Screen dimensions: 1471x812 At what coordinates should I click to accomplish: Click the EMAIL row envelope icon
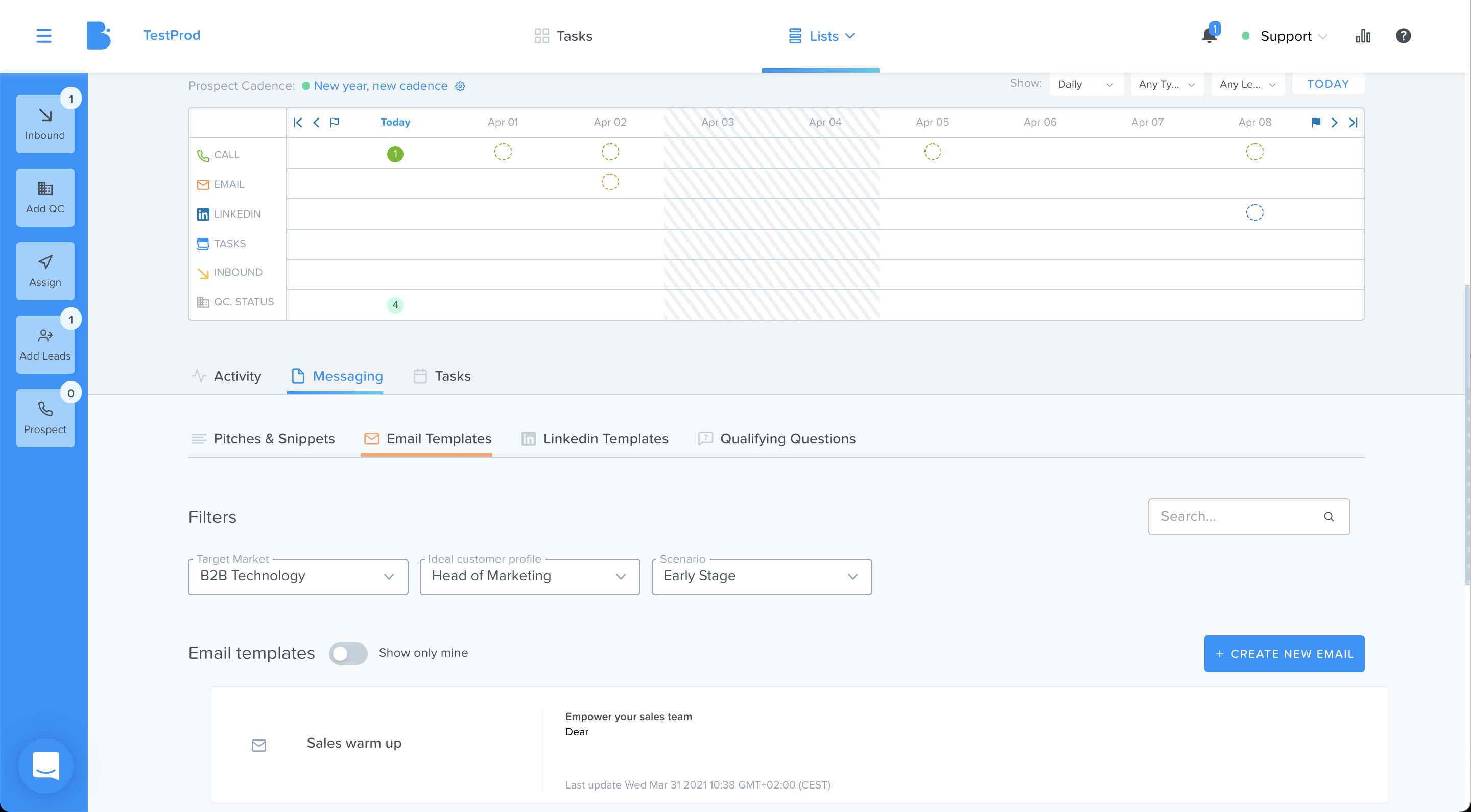203,184
